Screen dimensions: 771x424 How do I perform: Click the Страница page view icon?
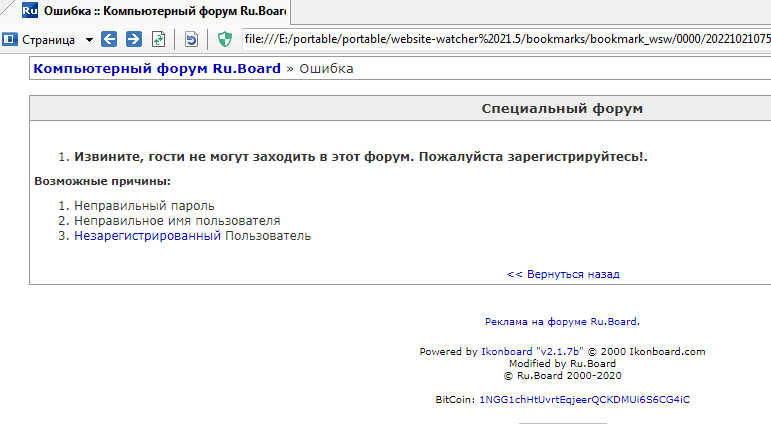tap(10, 39)
